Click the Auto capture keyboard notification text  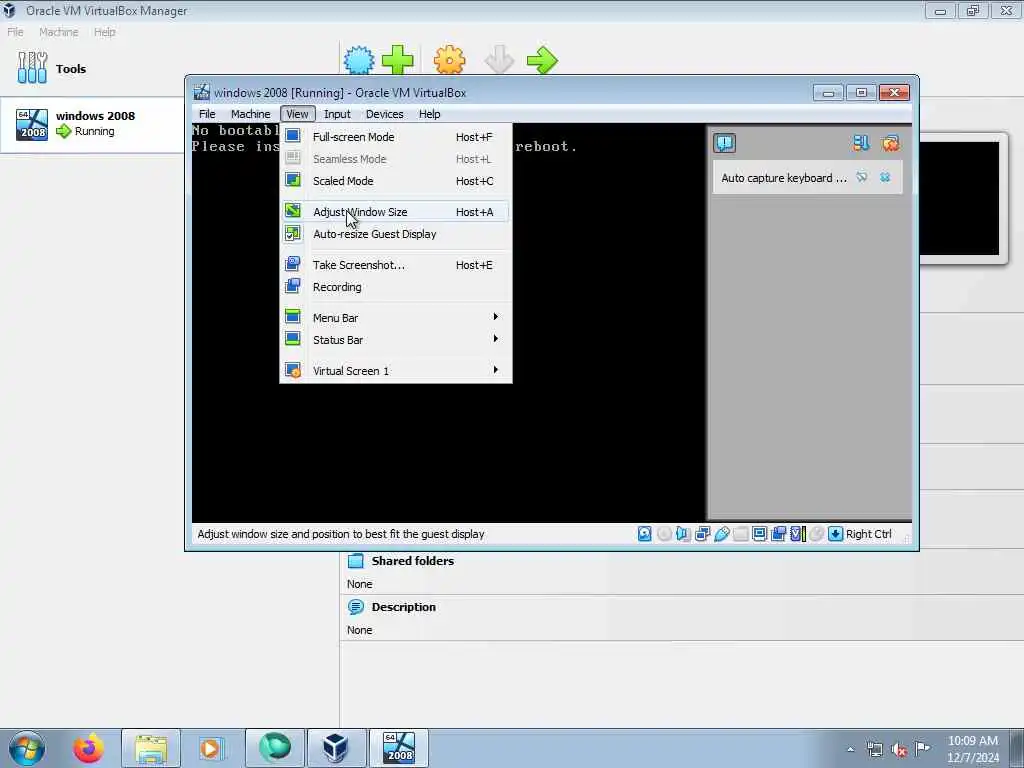784,178
